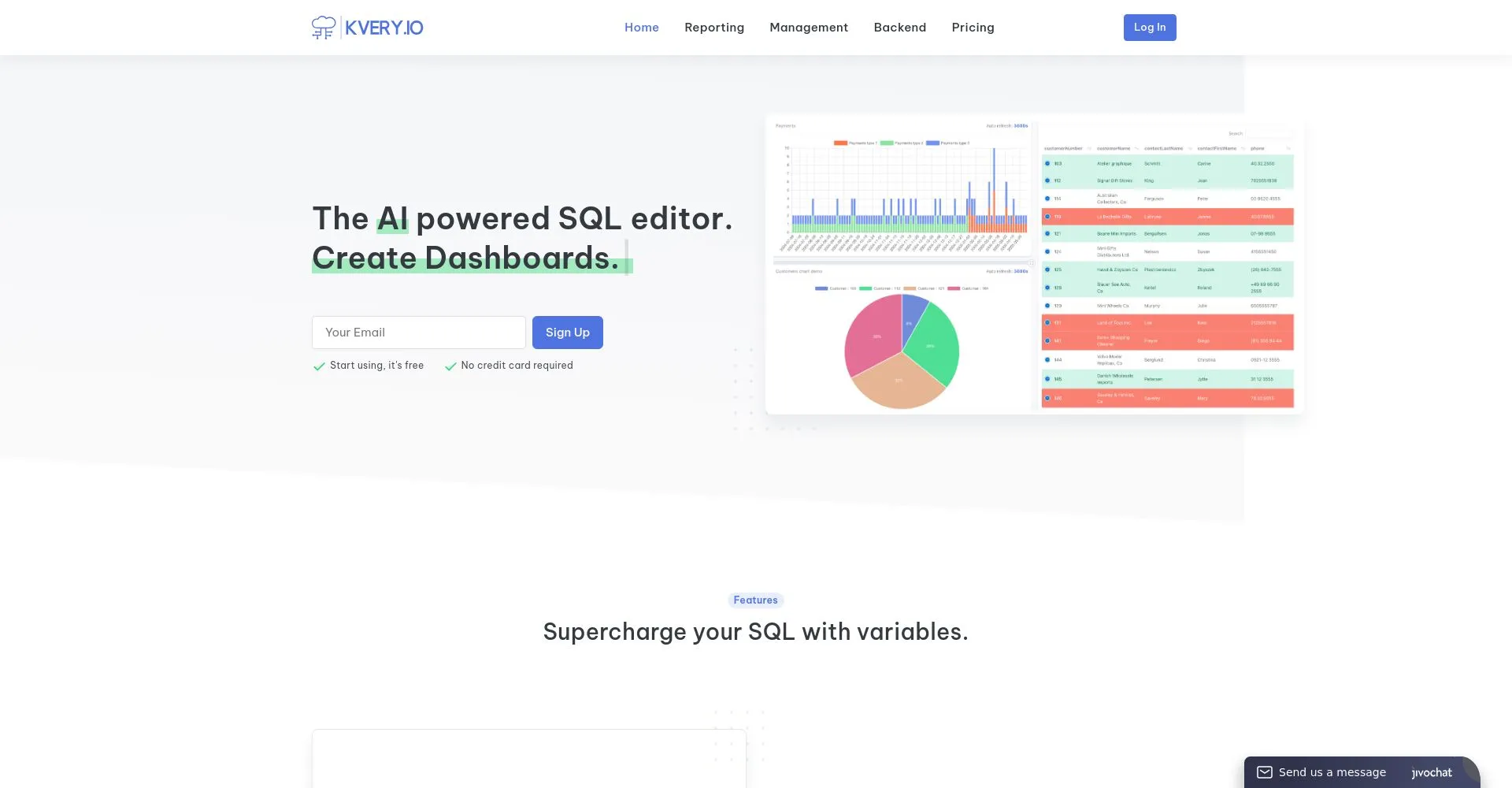This screenshot has width=1512, height=788.
Task: Click the orange 'Payments type 1' legend swatch
Action: click(841, 143)
